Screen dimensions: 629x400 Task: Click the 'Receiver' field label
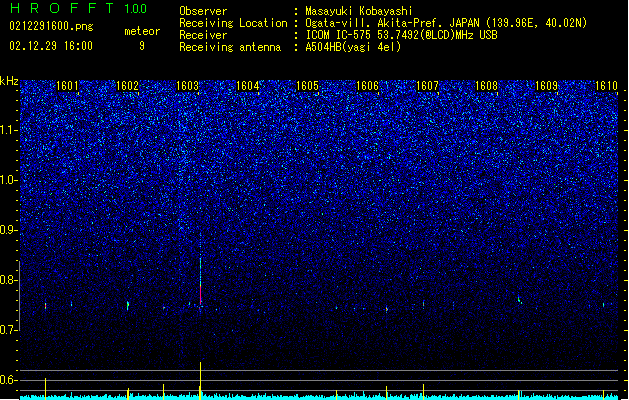pos(203,35)
